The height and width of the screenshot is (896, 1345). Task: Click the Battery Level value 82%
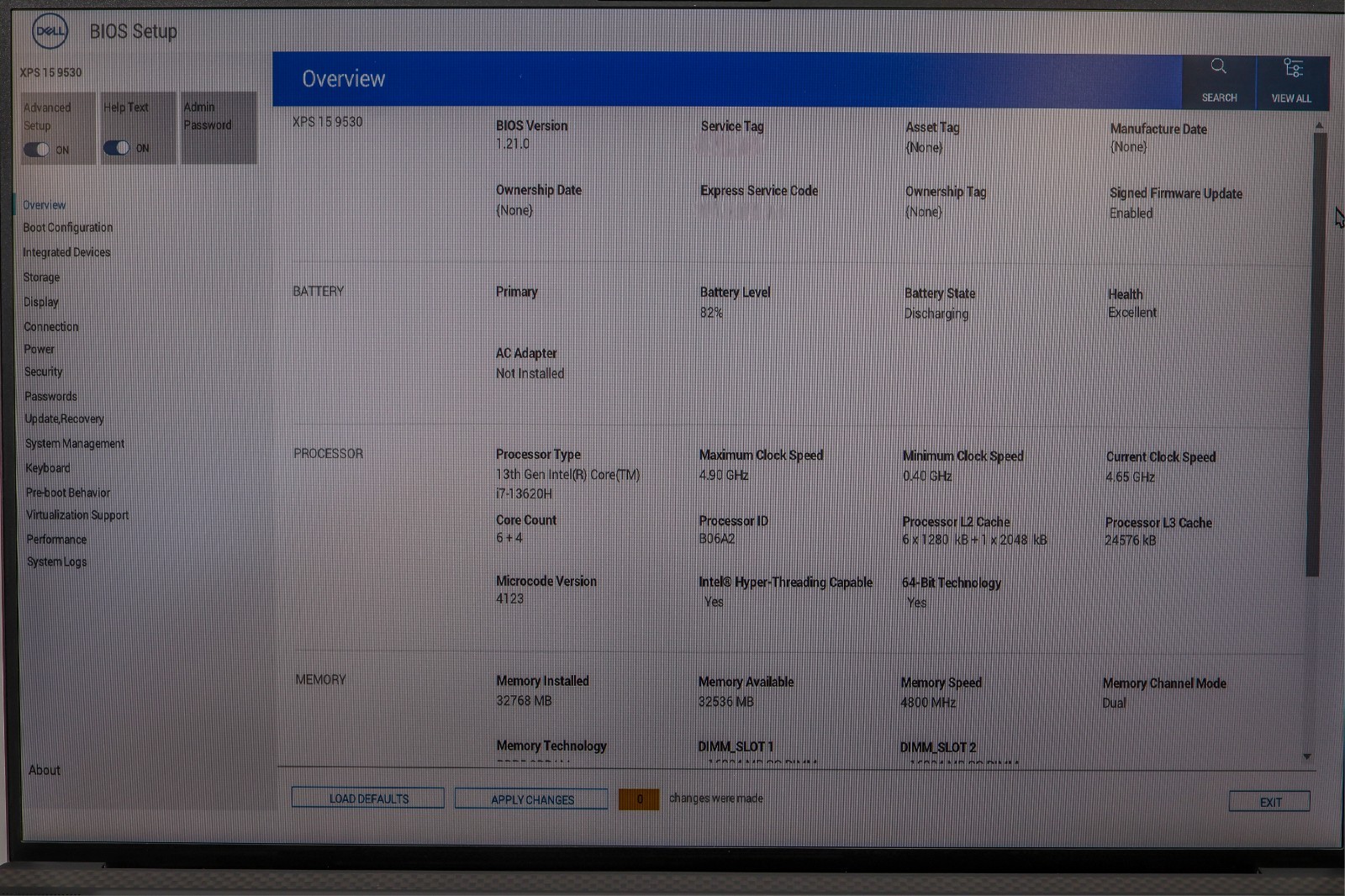pos(711,313)
